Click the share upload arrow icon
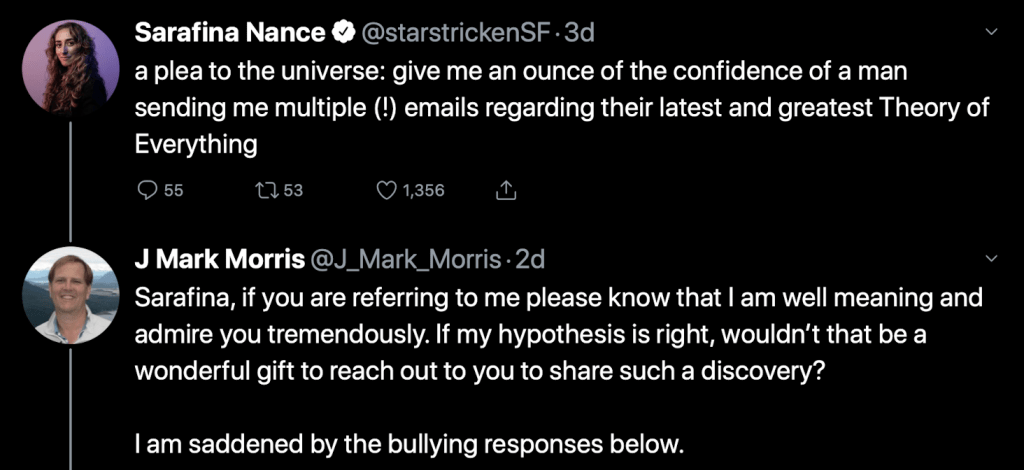The image size is (1024, 470). [506, 189]
